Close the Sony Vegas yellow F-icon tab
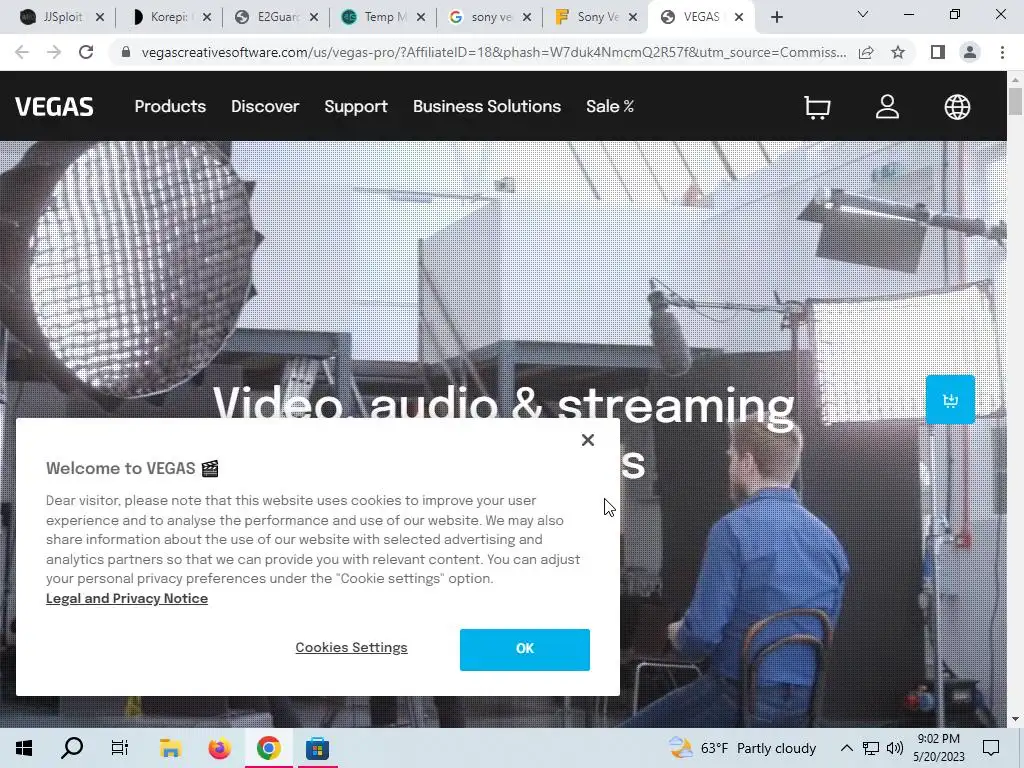 pyautogui.click(x=633, y=17)
